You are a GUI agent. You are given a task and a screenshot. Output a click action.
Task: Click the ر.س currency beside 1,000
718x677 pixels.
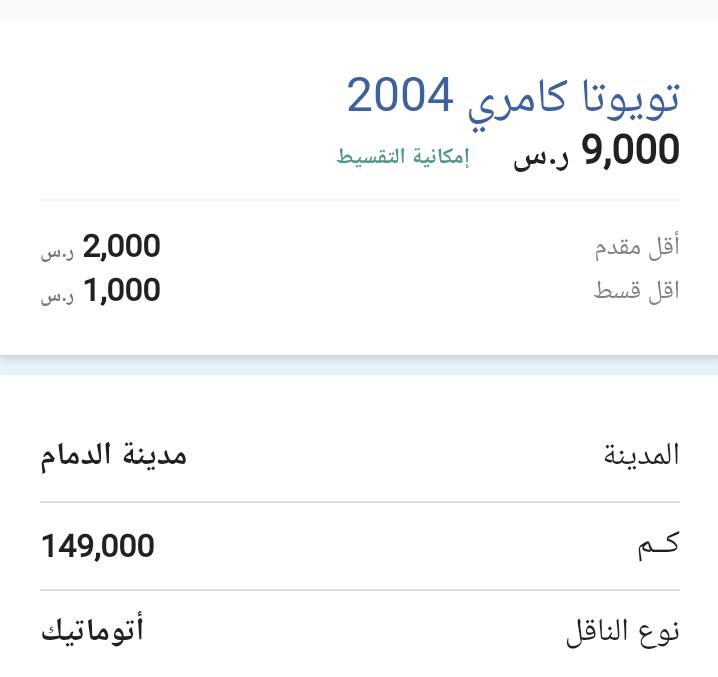(x=57, y=297)
